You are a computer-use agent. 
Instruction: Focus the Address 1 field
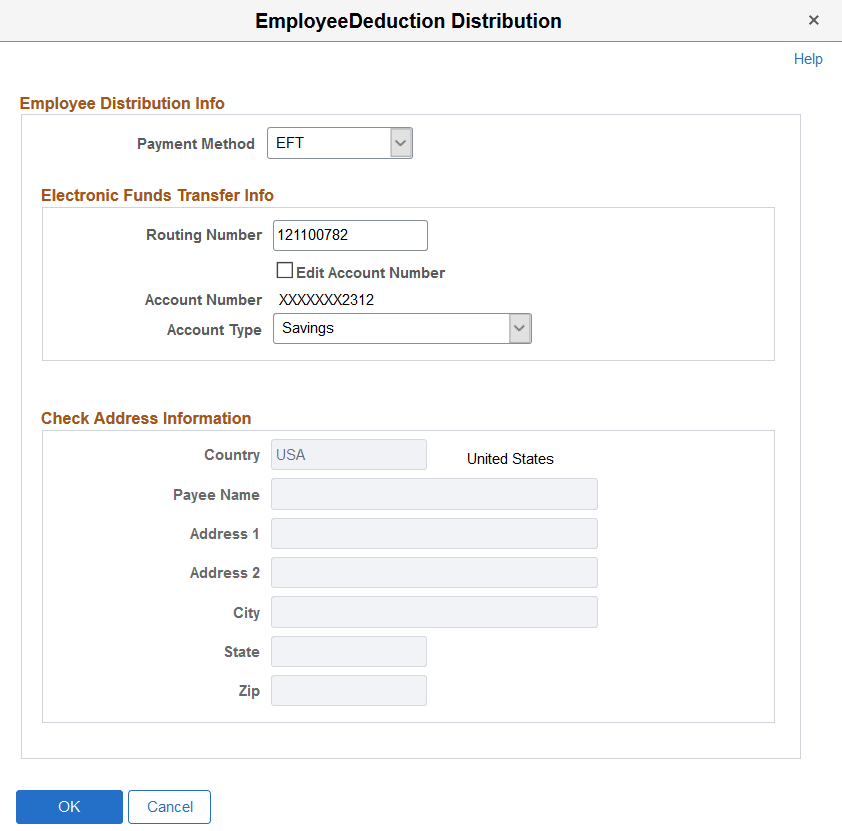434,533
